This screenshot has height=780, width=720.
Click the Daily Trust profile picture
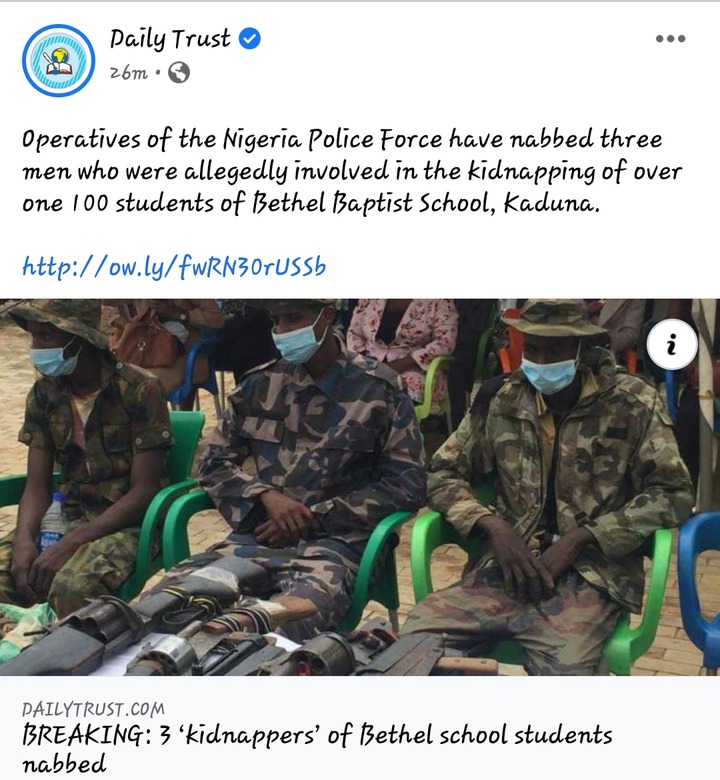(x=58, y=61)
